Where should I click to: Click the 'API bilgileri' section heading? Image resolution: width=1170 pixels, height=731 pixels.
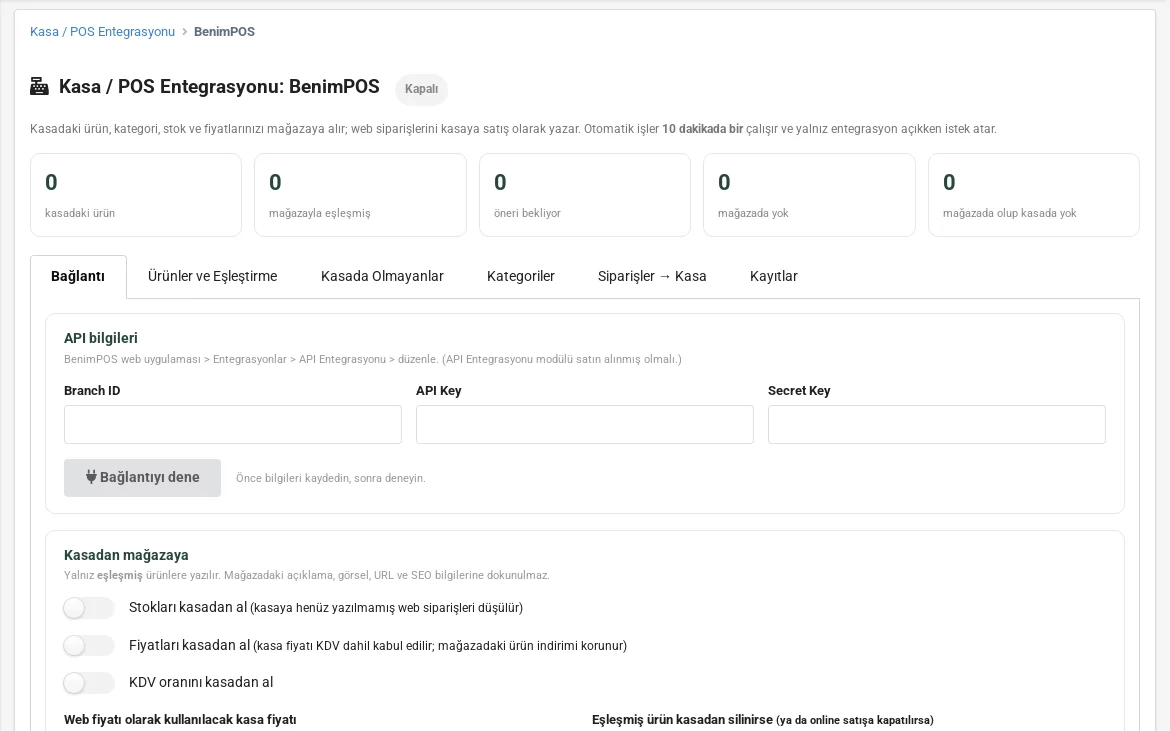tap(101, 339)
